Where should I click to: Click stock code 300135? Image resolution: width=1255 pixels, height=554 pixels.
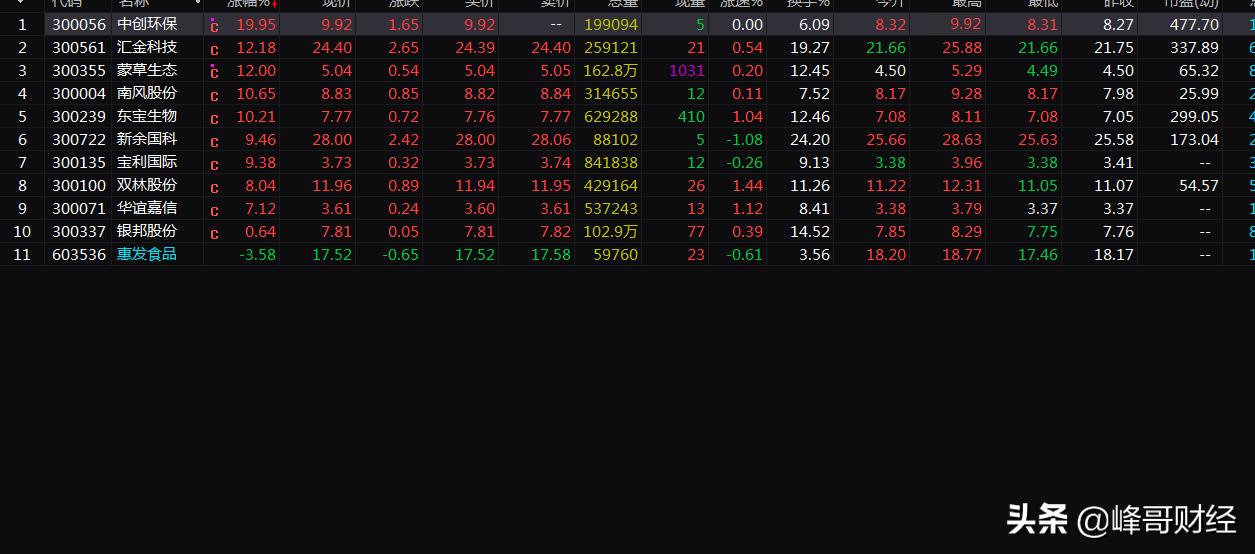tap(79, 162)
